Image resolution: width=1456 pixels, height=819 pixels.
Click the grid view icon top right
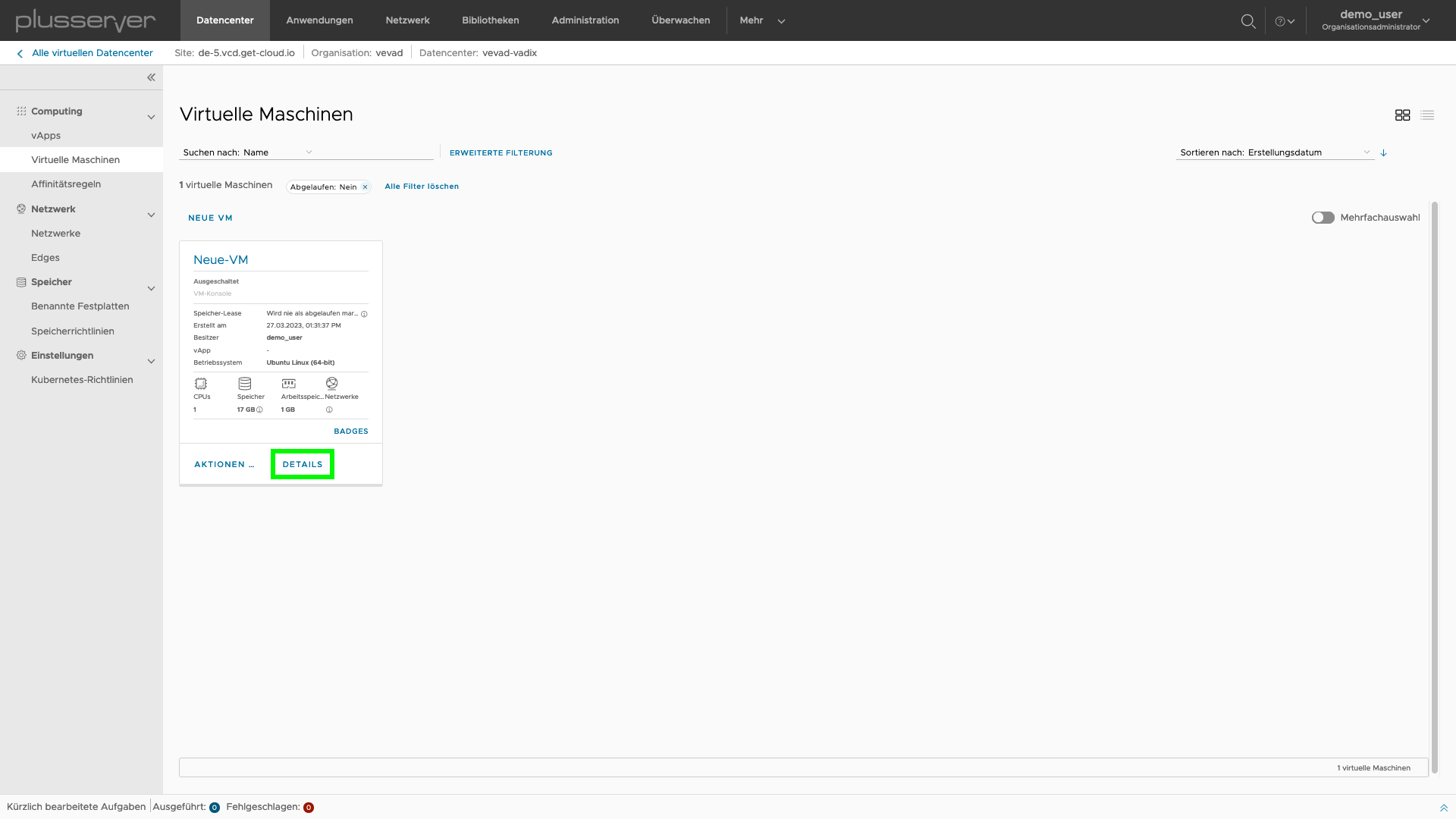pos(1402,115)
